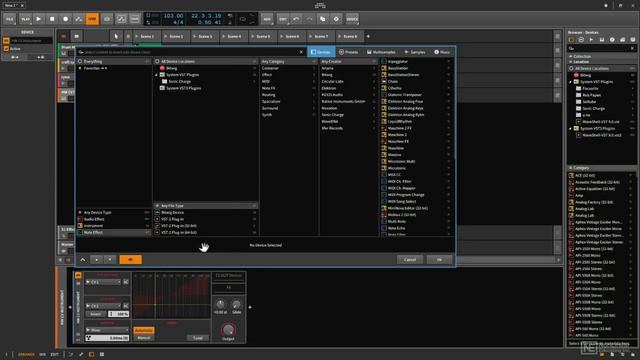Select Favorites in the collection column
Image resolution: width=640 pixels, height=360 pixels.
pyautogui.click(x=114, y=68)
